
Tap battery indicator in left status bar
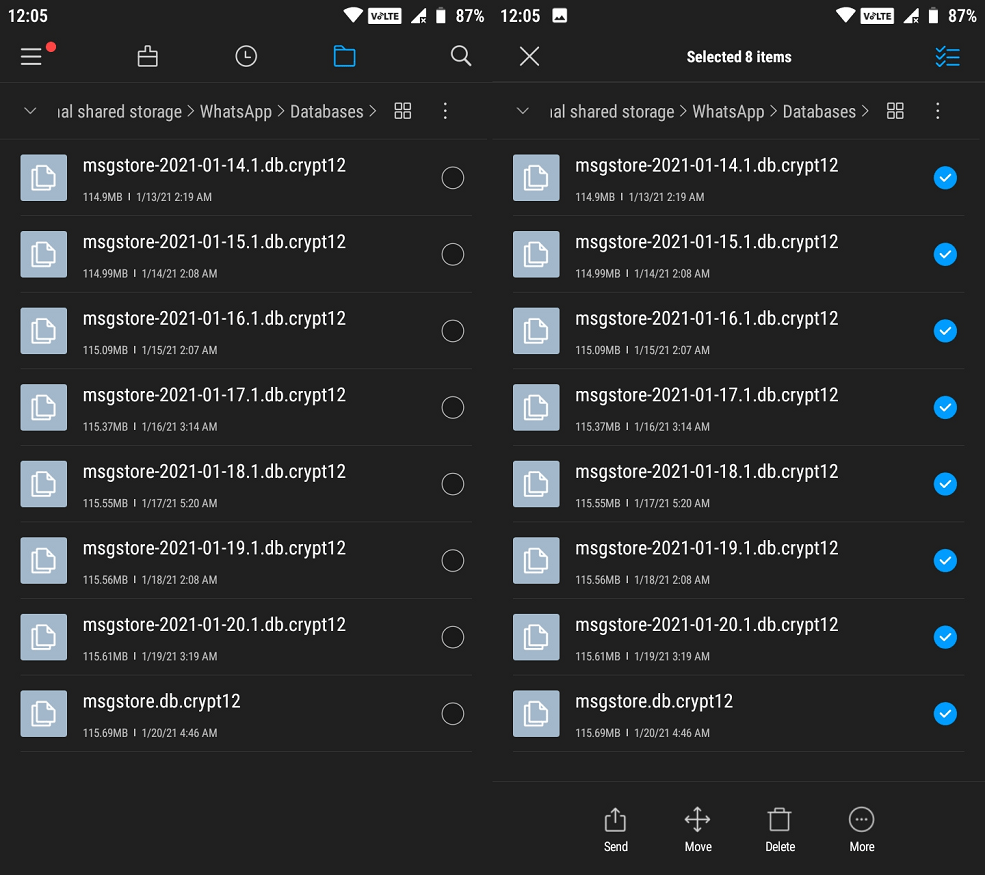click(x=441, y=16)
